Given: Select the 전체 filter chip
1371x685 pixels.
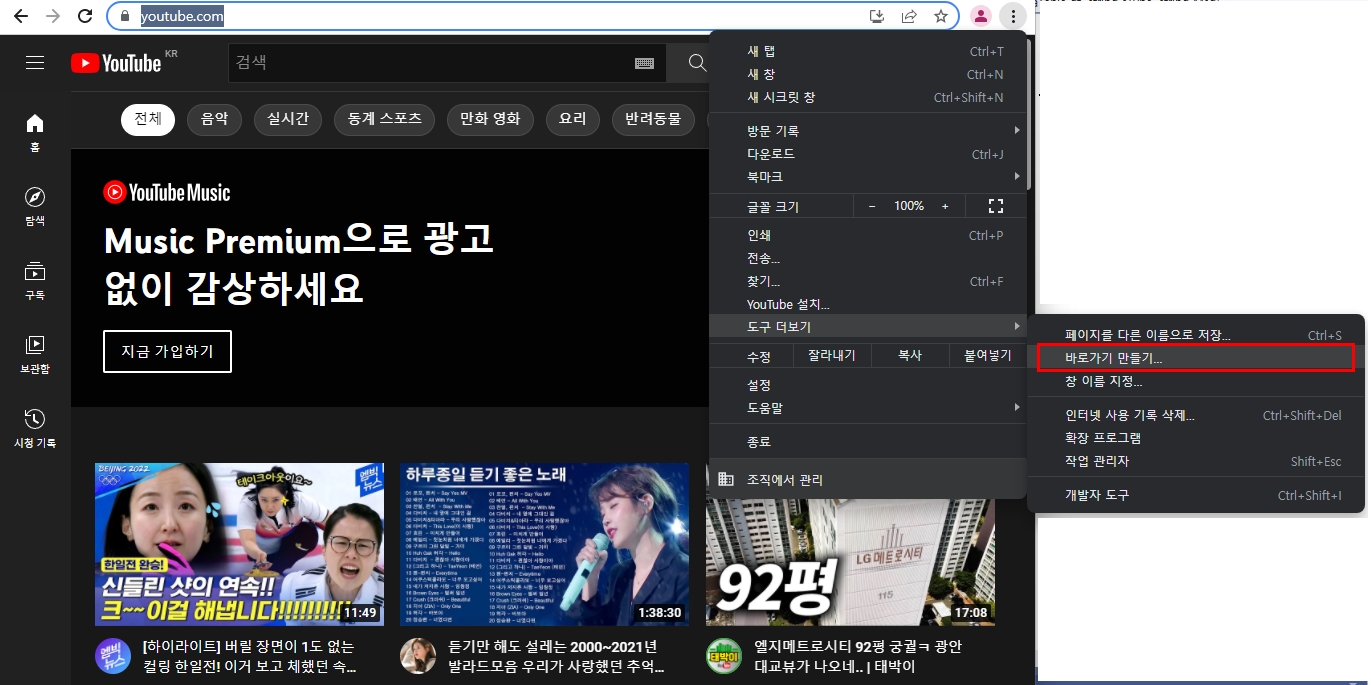Looking at the screenshot, I should point(148,119).
